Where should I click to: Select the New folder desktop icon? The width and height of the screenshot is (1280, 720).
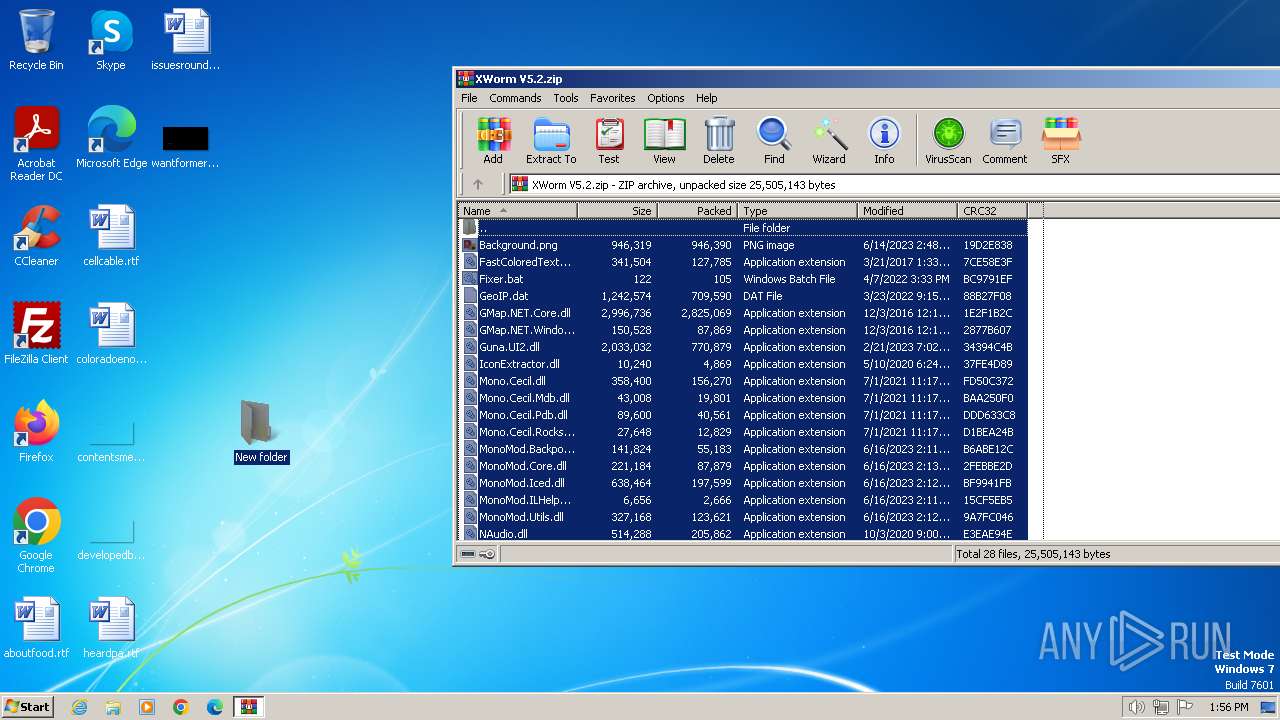(261, 432)
